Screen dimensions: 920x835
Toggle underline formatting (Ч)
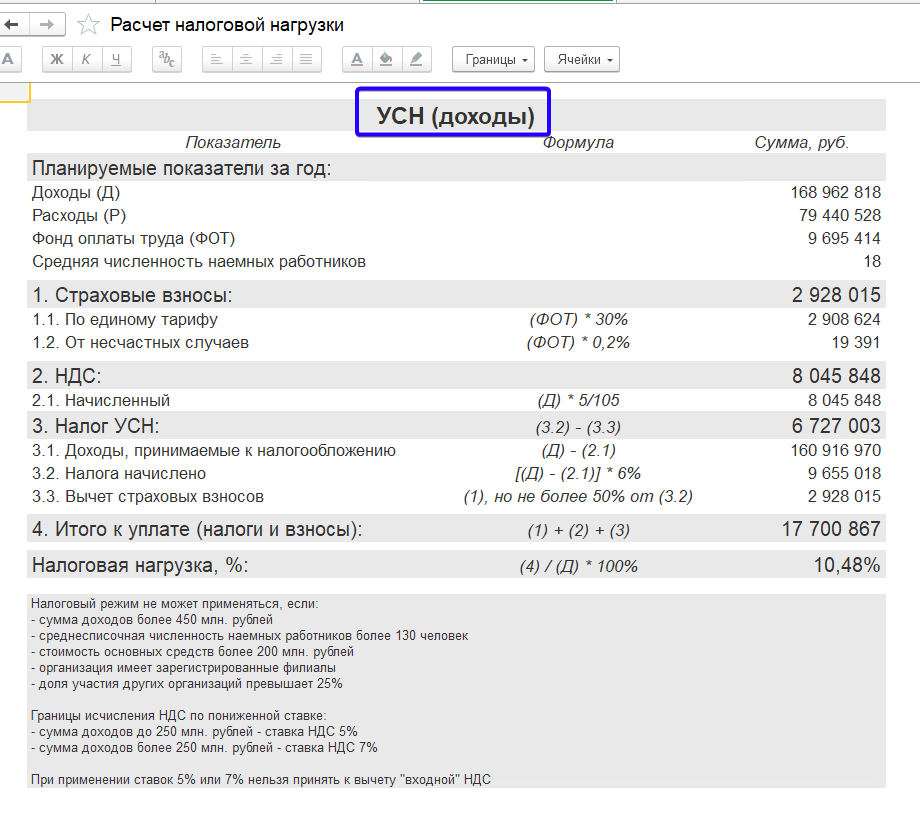(116, 59)
